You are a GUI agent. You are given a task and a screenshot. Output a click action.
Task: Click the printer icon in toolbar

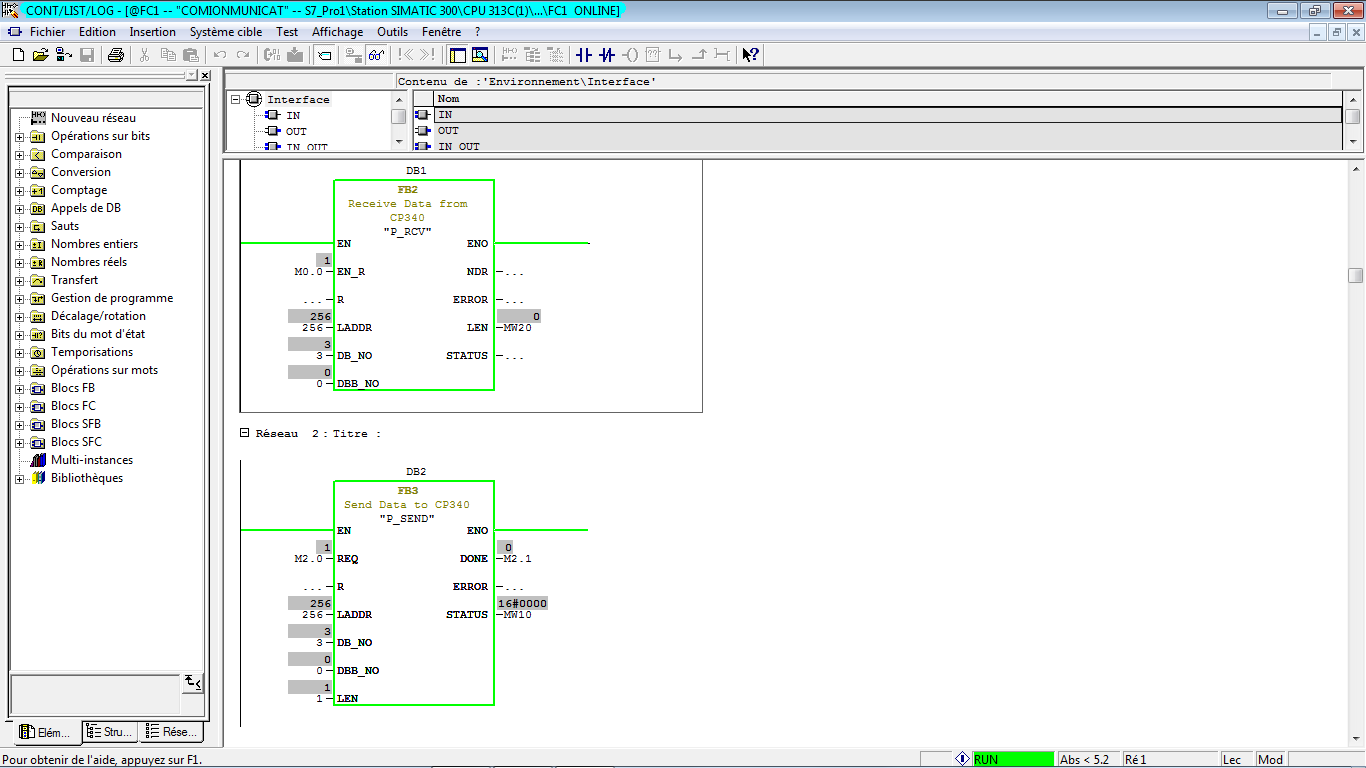(x=116, y=55)
